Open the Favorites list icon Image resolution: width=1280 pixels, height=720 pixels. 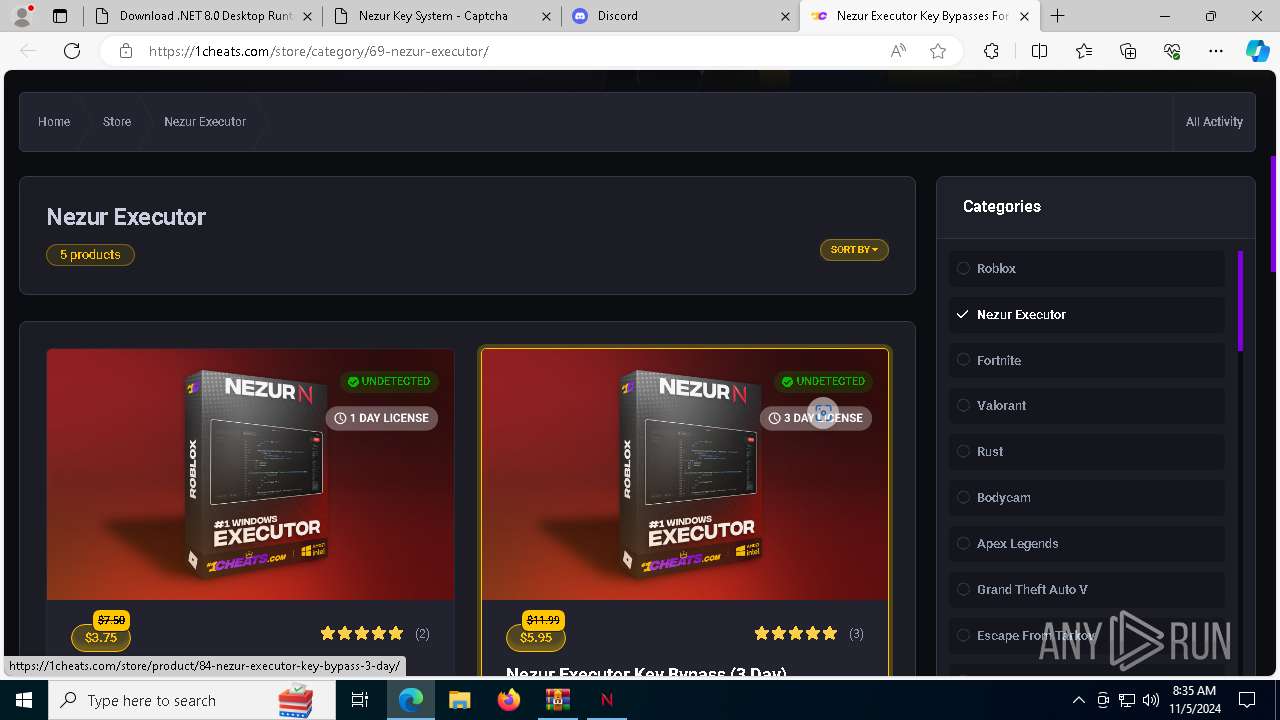tap(1084, 51)
